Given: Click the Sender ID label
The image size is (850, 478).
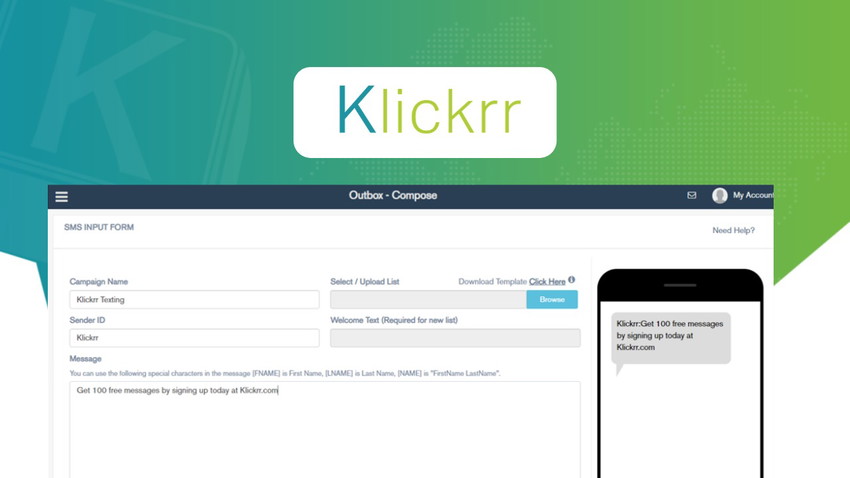Looking at the screenshot, I should coord(87,320).
